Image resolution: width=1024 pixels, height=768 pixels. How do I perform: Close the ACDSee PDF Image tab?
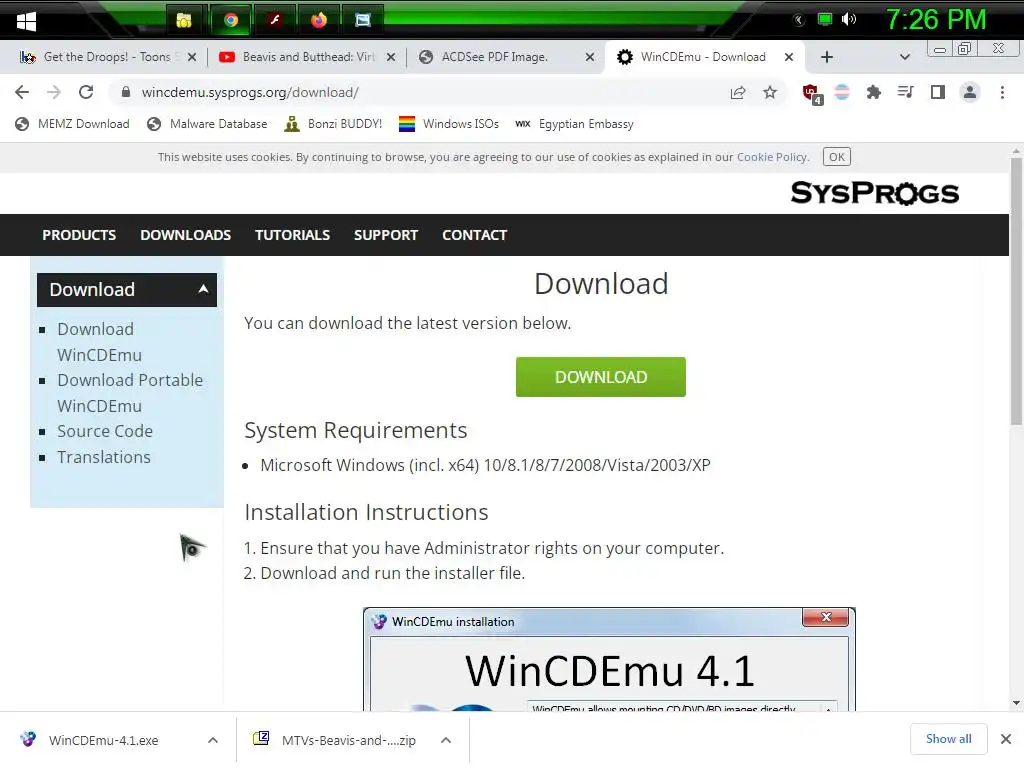click(590, 57)
